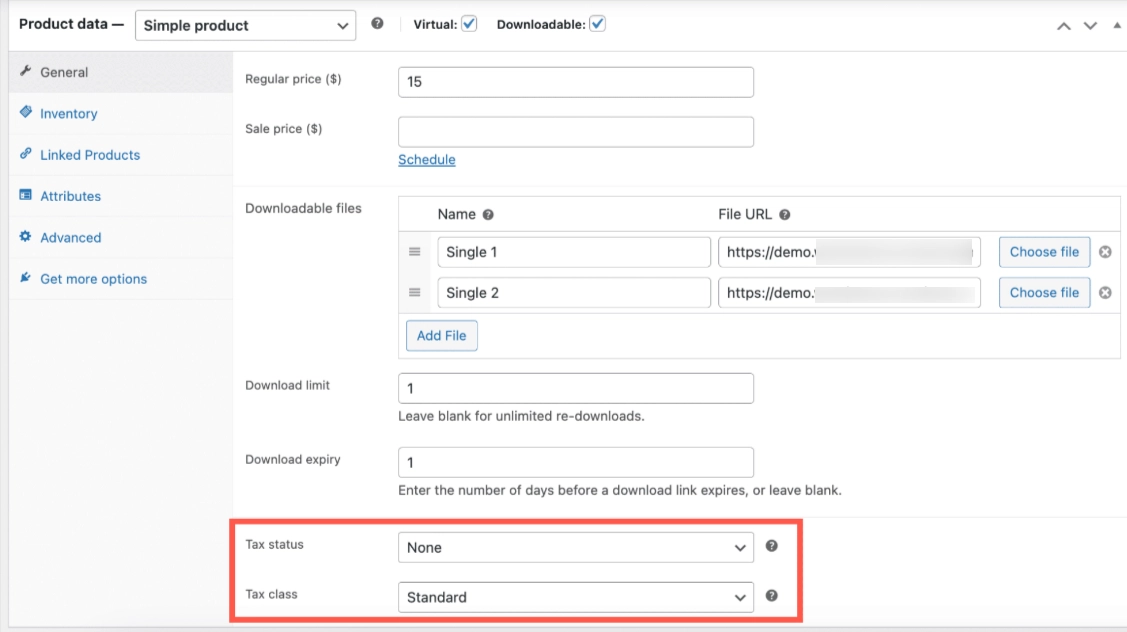
Task: Click the drag handle for Single 1
Action: click(414, 252)
